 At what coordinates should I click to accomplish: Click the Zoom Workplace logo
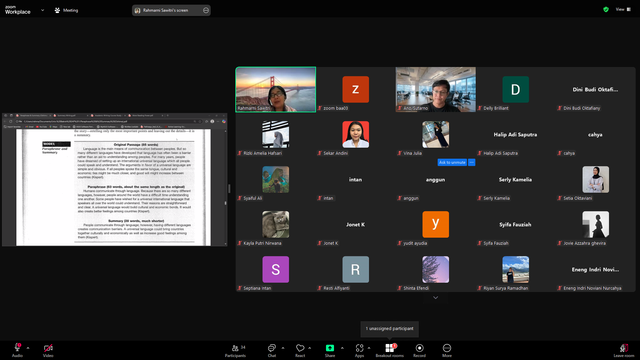[x=18, y=10]
